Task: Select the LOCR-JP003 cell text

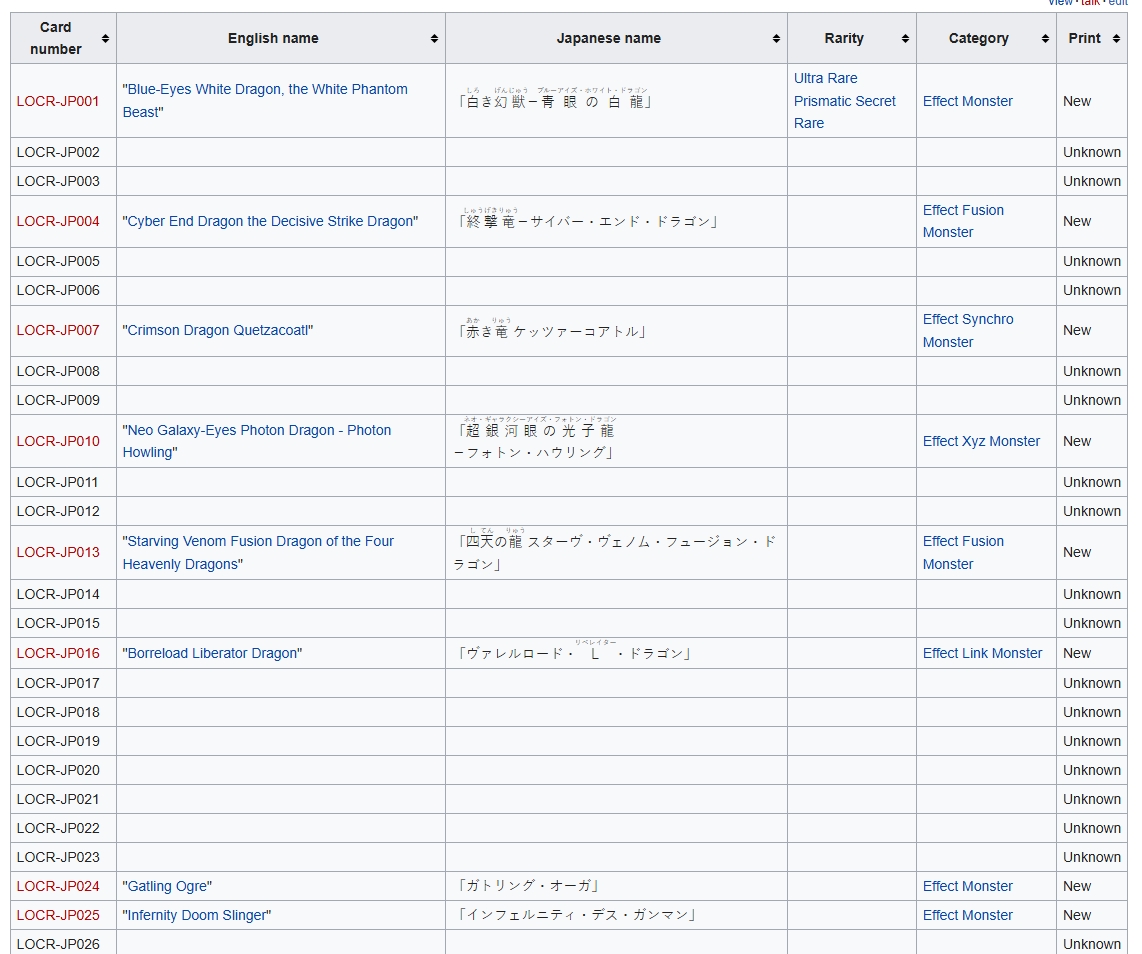Action: coord(58,181)
